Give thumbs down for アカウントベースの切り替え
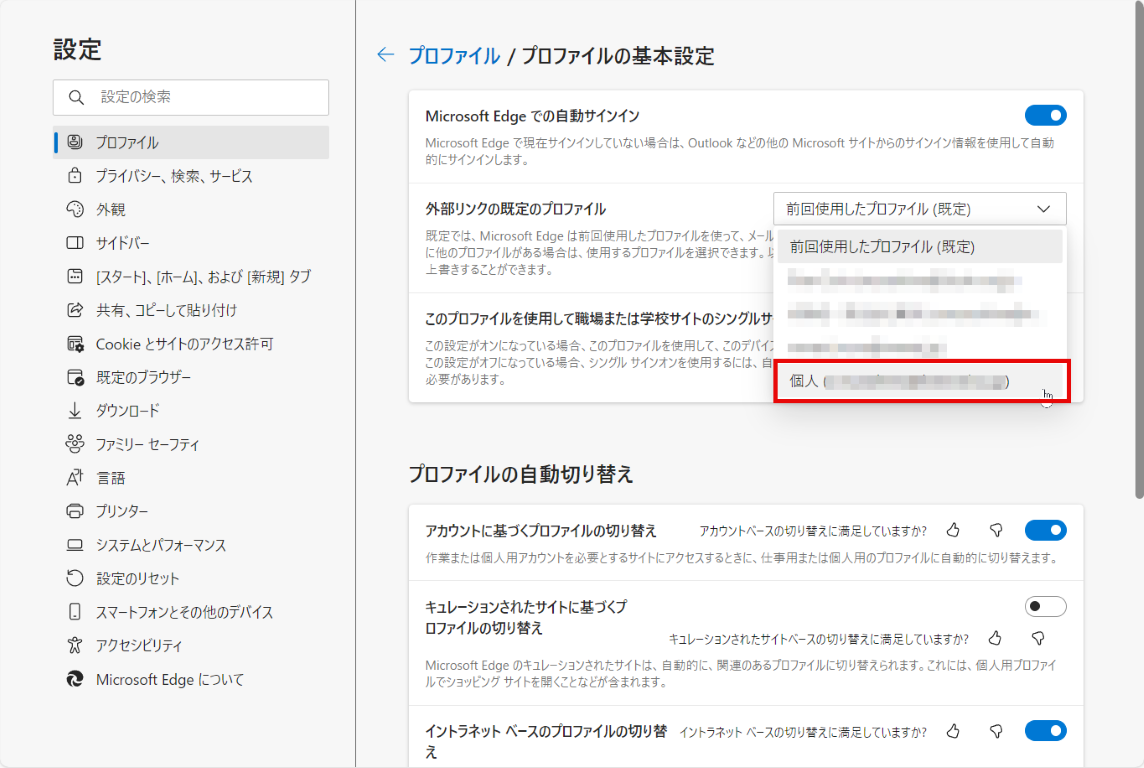The height and width of the screenshot is (768, 1144). tap(996, 530)
